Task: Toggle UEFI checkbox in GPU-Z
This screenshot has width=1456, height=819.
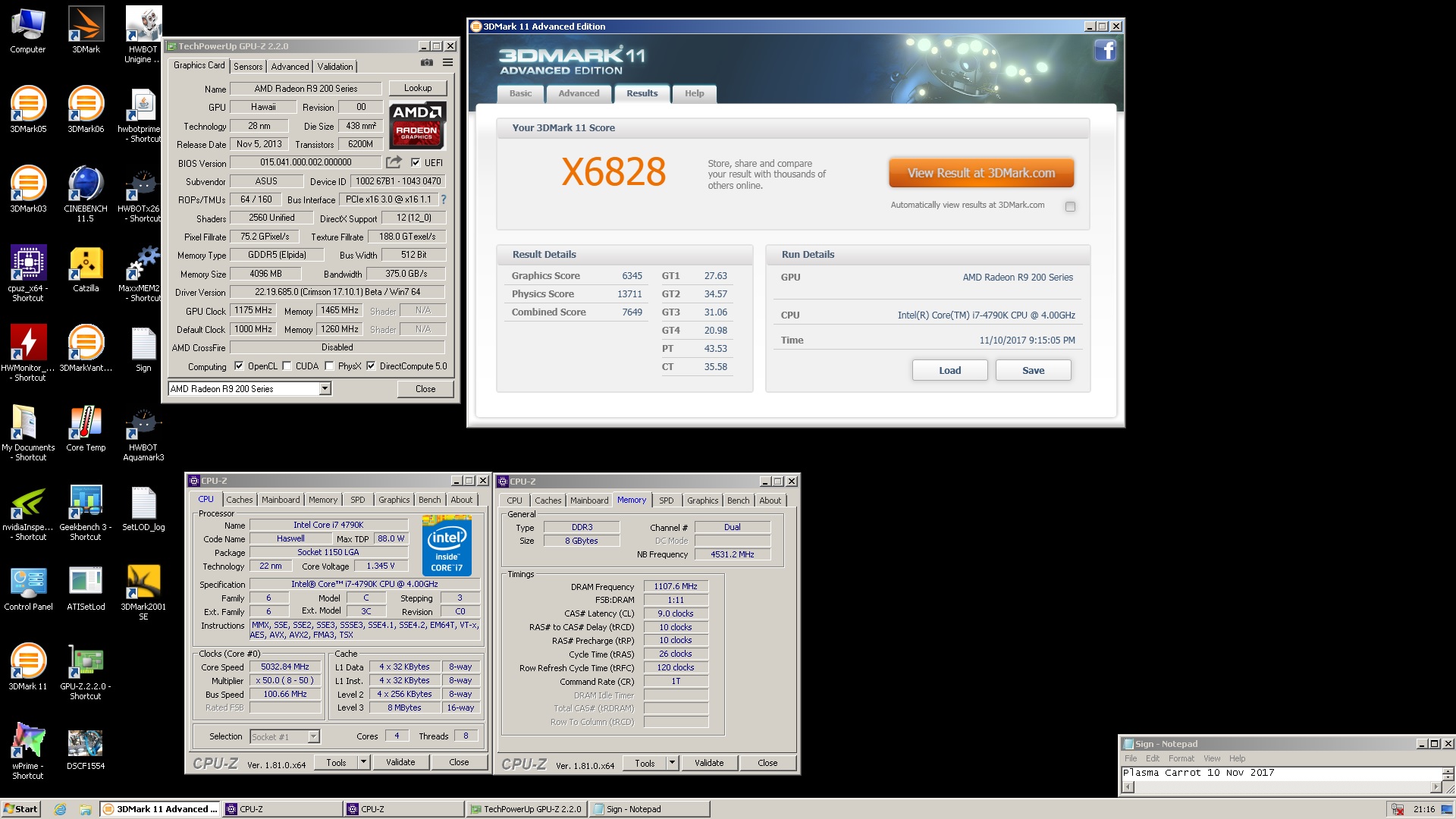Action: [x=416, y=162]
